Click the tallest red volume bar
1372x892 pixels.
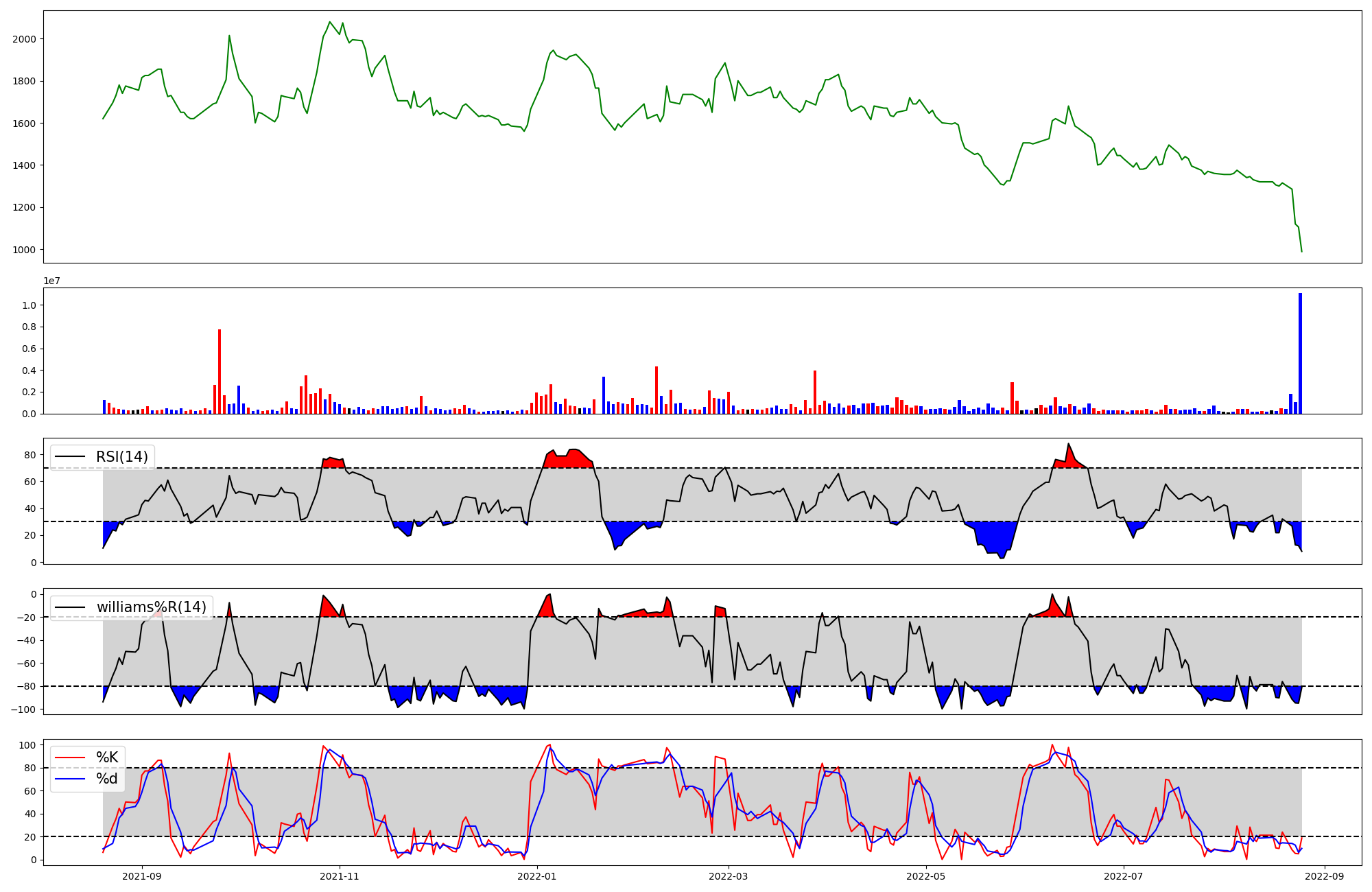[220, 372]
